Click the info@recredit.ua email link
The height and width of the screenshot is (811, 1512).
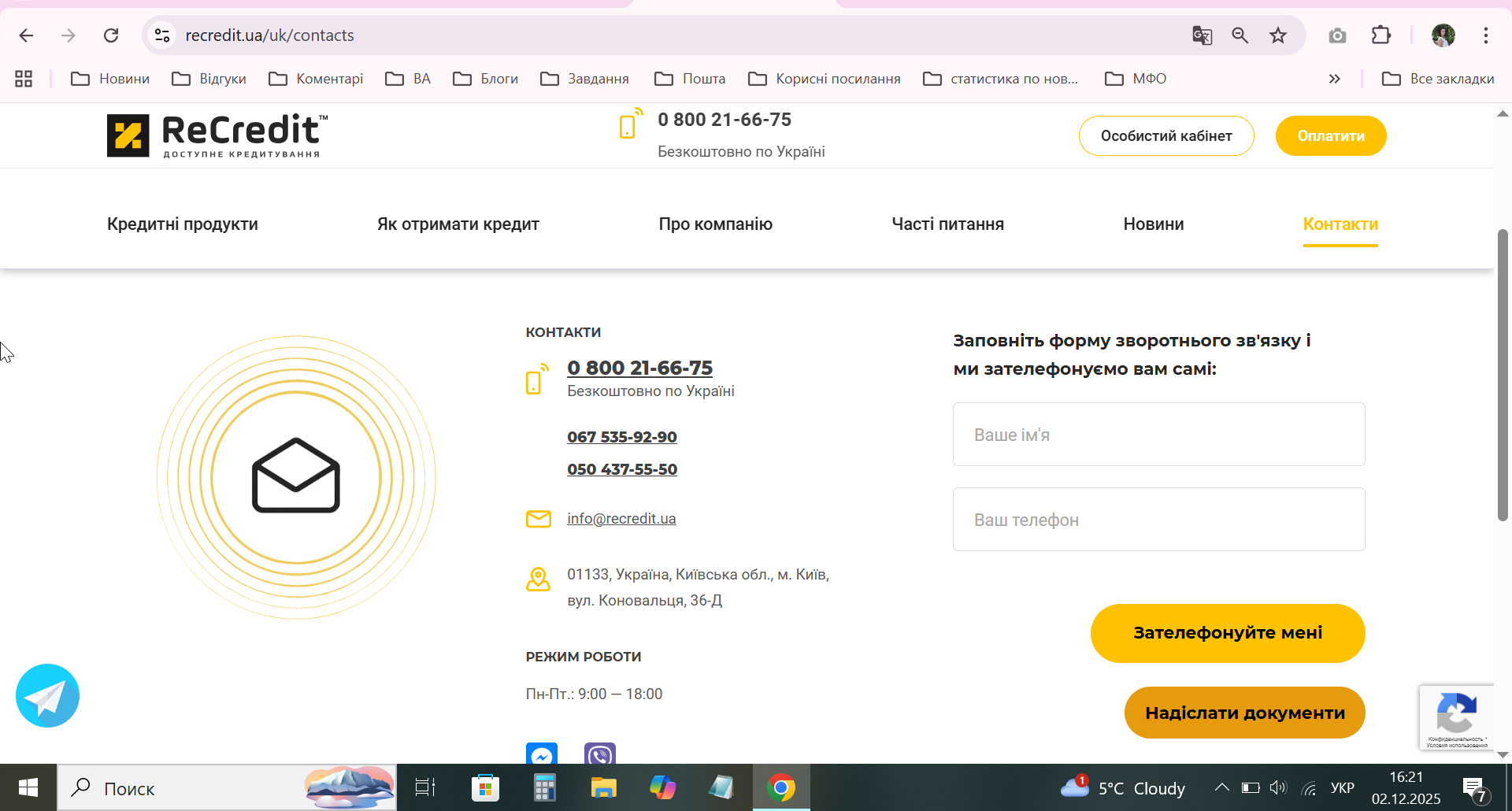pyautogui.click(x=621, y=519)
